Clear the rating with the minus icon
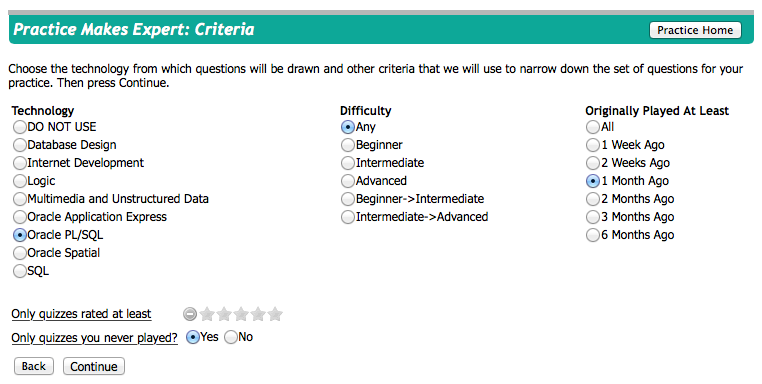This screenshot has width=762, height=384. pos(190,314)
